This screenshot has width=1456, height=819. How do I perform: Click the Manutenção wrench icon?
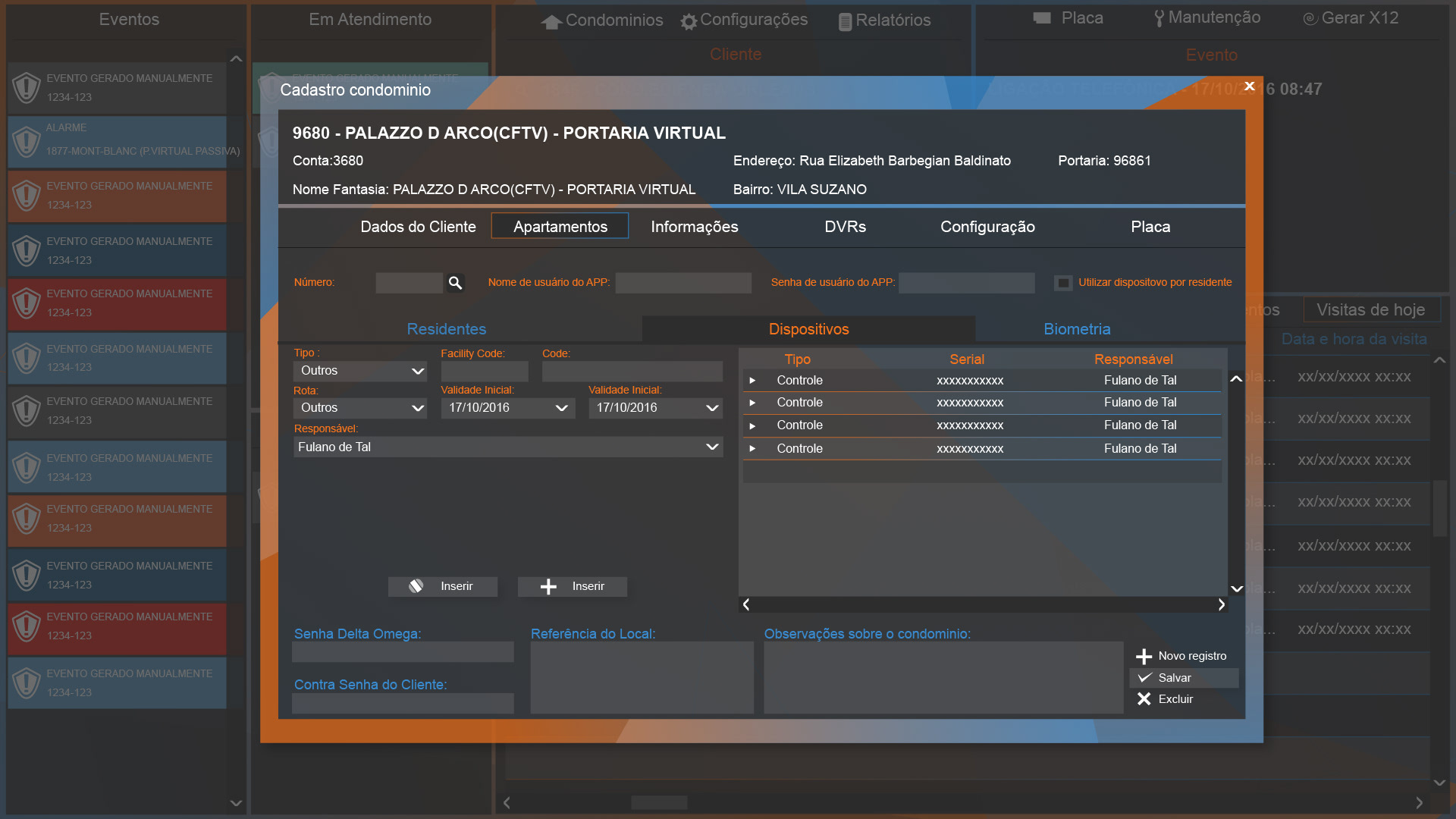click(x=1159, y=18)
